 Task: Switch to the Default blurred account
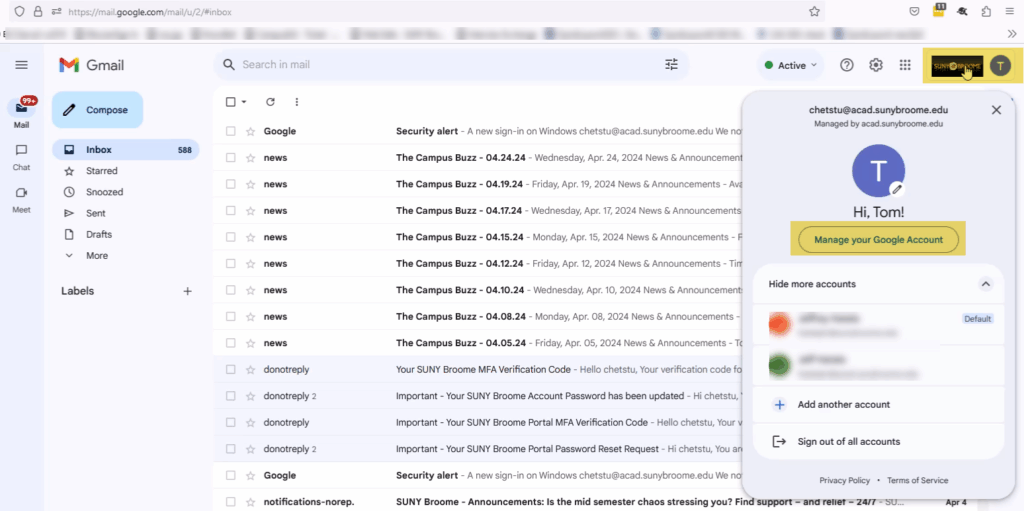point(878,325)
